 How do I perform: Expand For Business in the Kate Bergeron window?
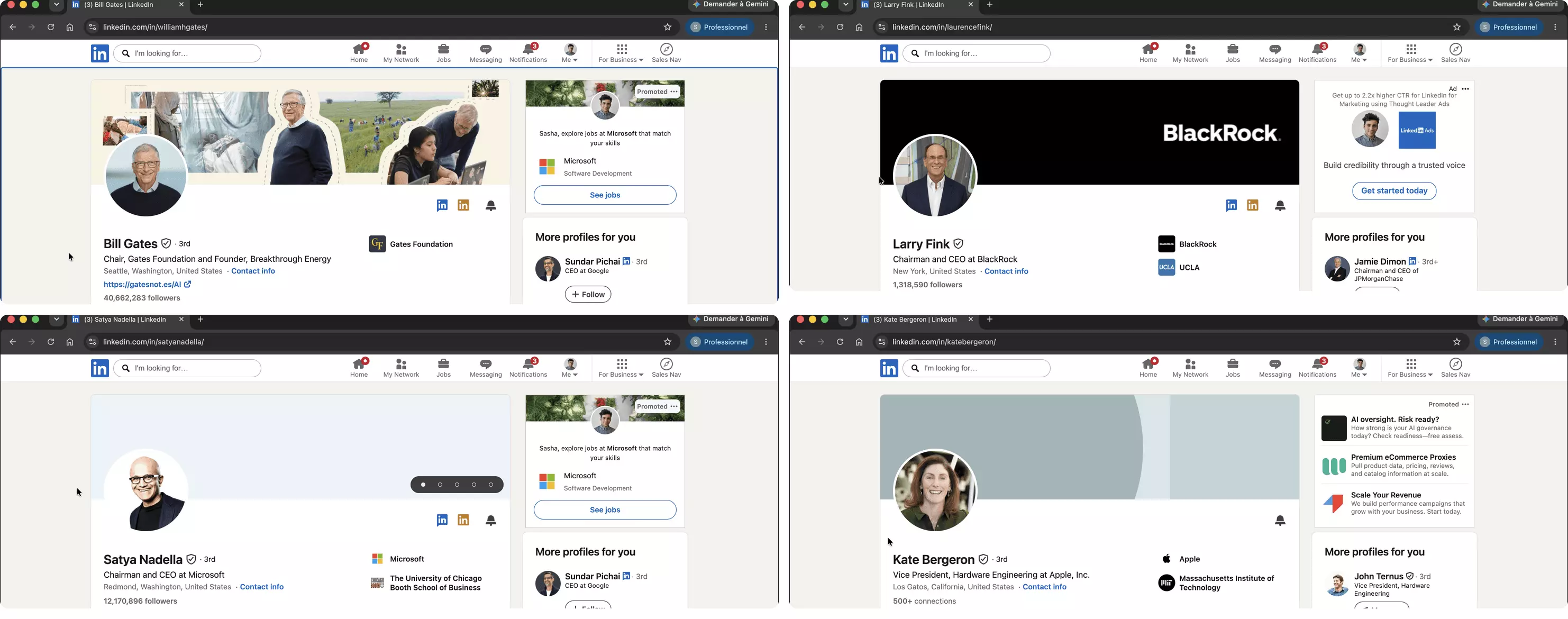pos(1410,368)
